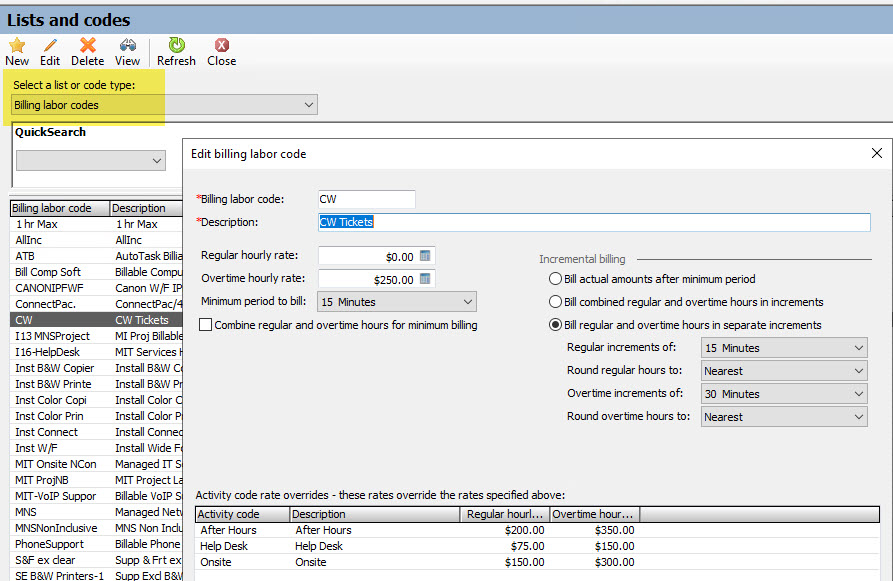893x581 pixels.
Task: Select the Onsite activity code row
Action: click(x=537, y=562)
